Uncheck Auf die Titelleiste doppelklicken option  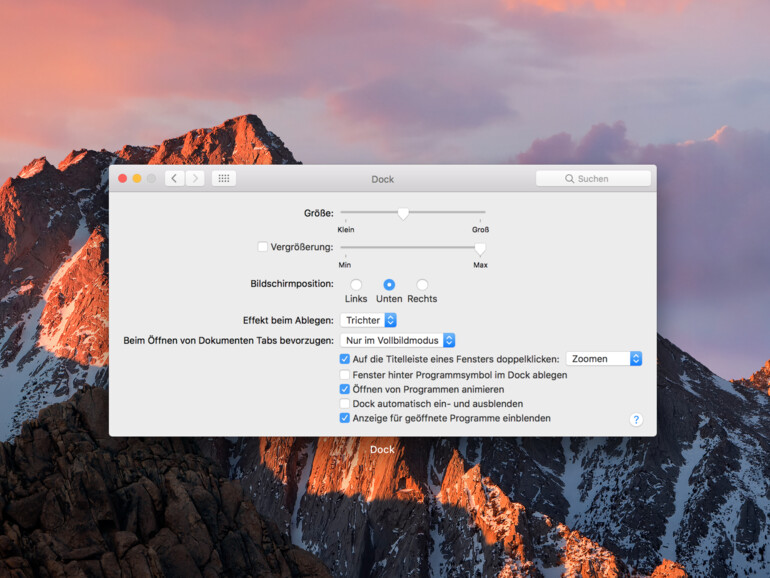coord(345,359)
